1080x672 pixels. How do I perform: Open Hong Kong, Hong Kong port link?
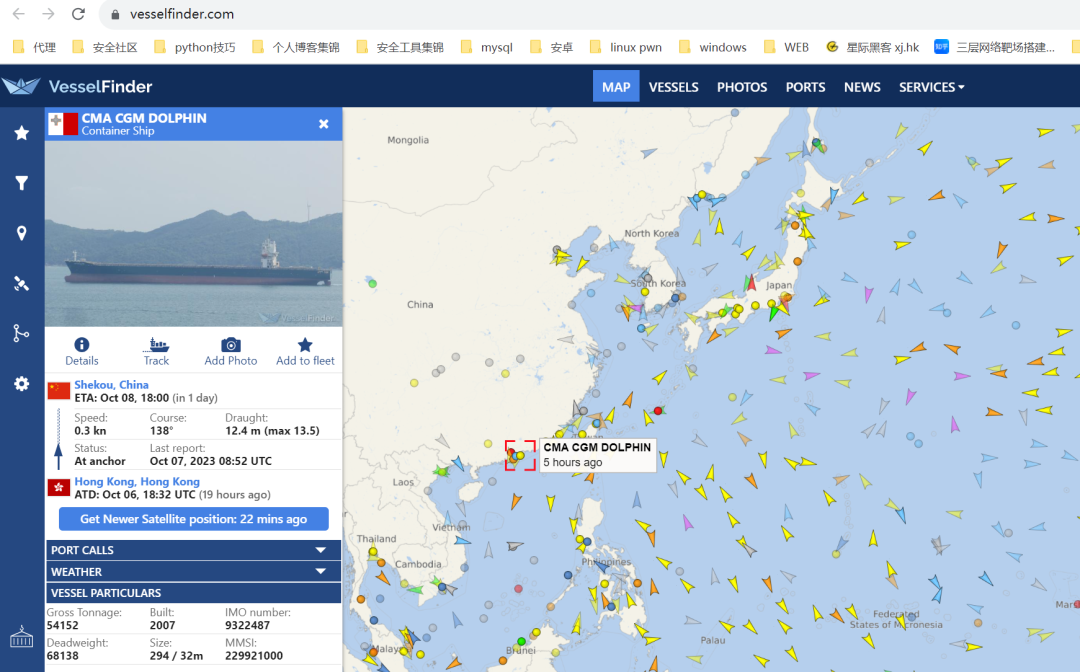137,481
